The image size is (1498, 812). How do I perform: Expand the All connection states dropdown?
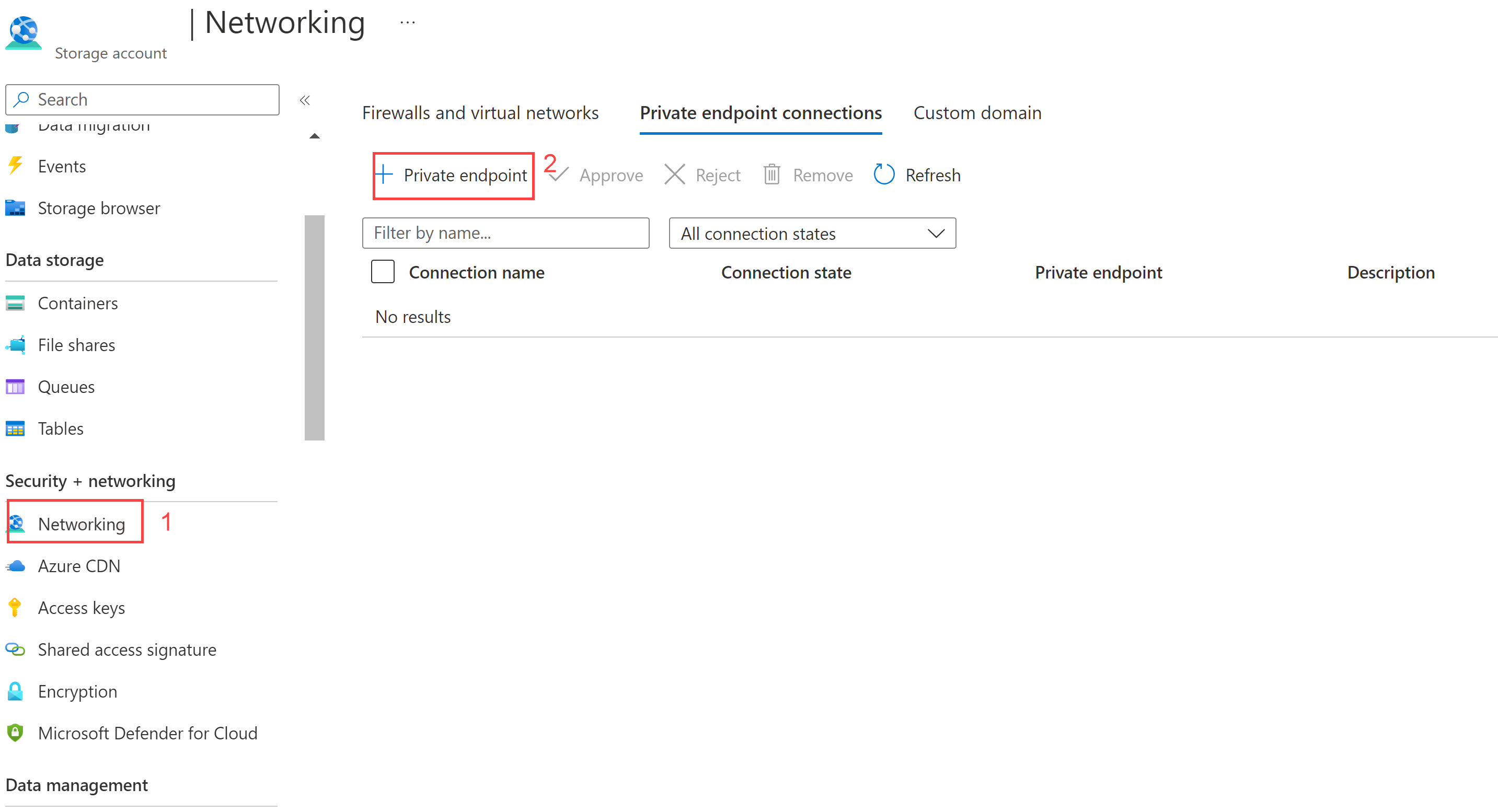point(812,233)
